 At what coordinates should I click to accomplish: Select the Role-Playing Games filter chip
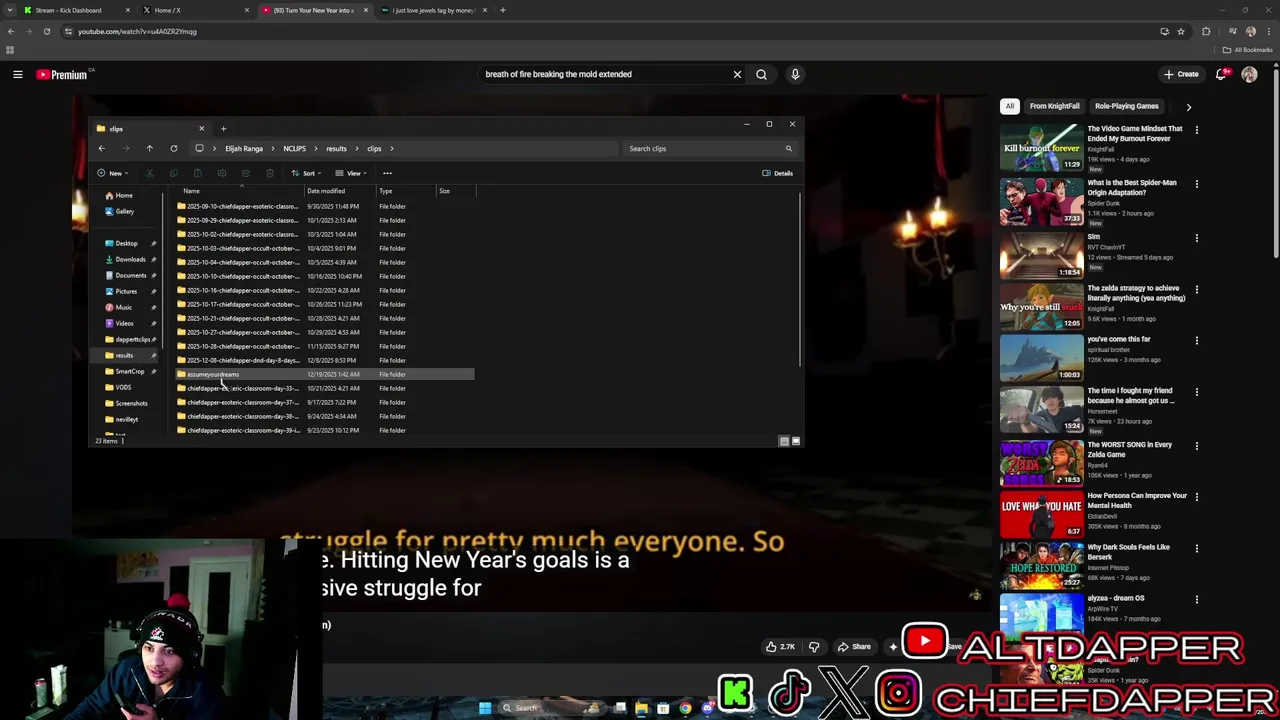coord(1126,106)
